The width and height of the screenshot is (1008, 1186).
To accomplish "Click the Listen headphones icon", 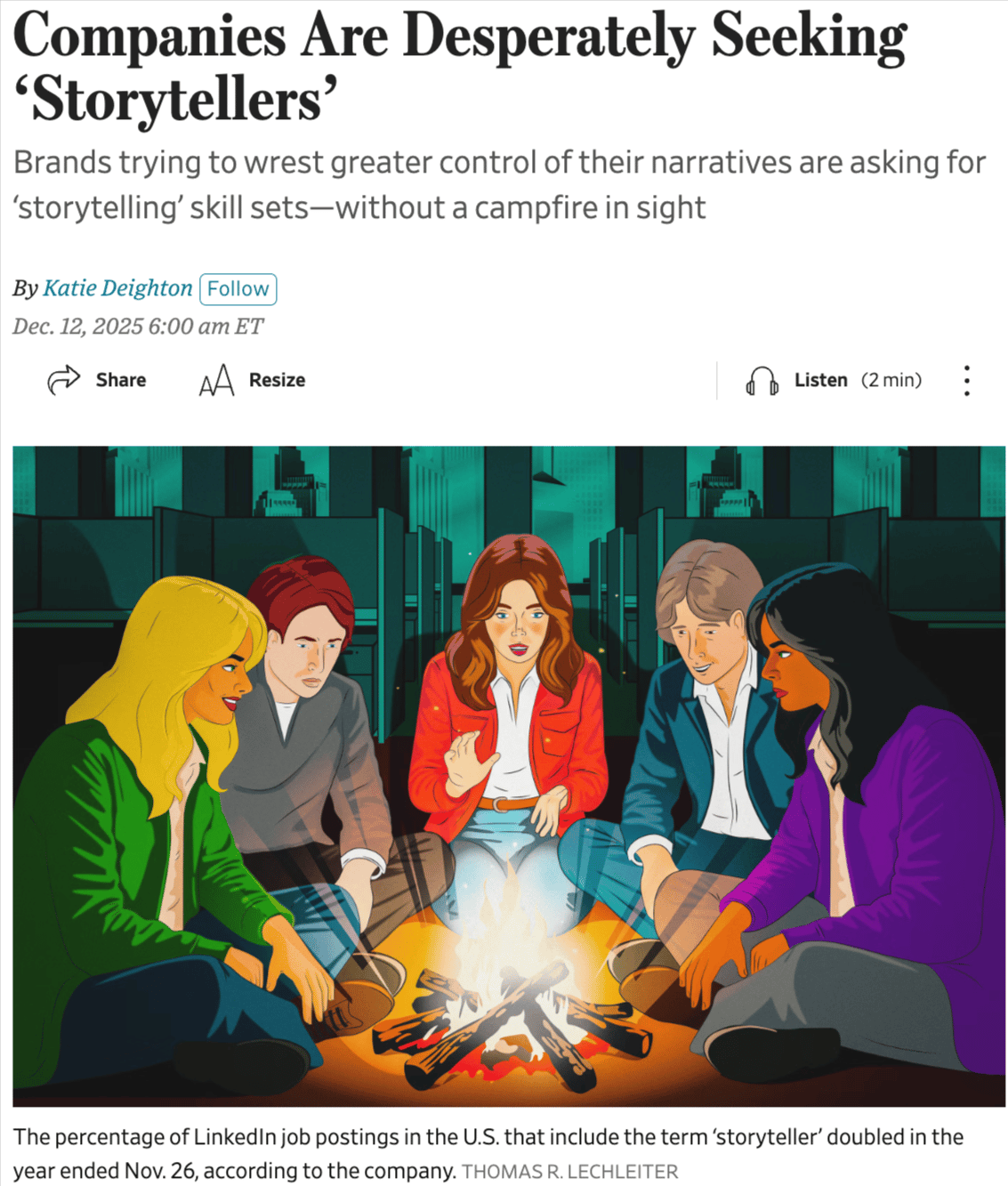I will point(762,381).
